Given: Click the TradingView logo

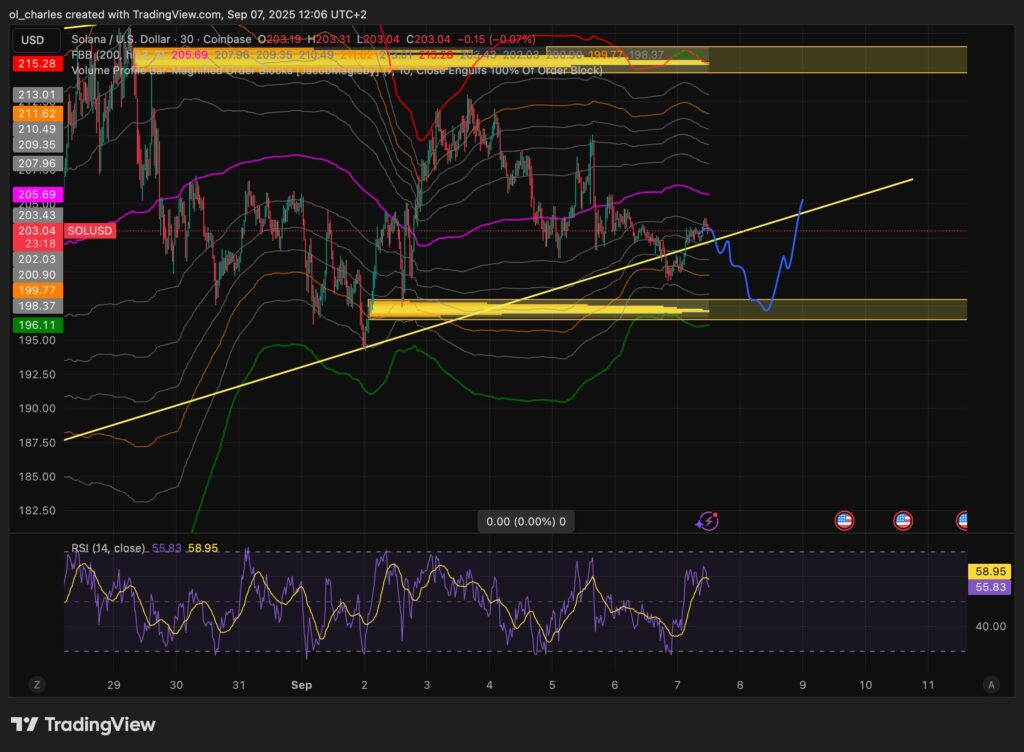Looking at the screenshot, I should [83, 725].
